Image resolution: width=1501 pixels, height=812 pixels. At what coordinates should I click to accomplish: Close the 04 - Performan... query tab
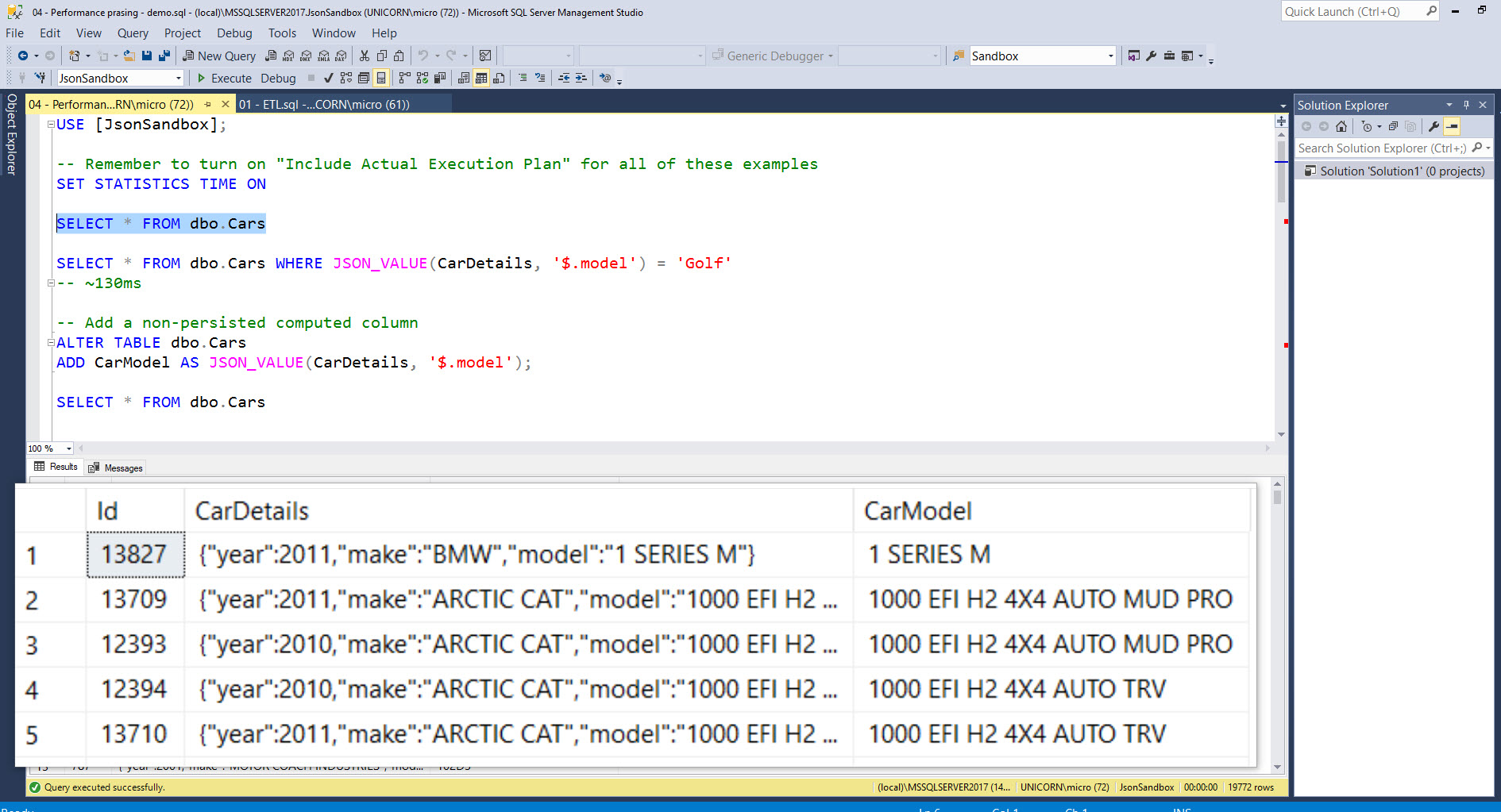coord(226,104)
